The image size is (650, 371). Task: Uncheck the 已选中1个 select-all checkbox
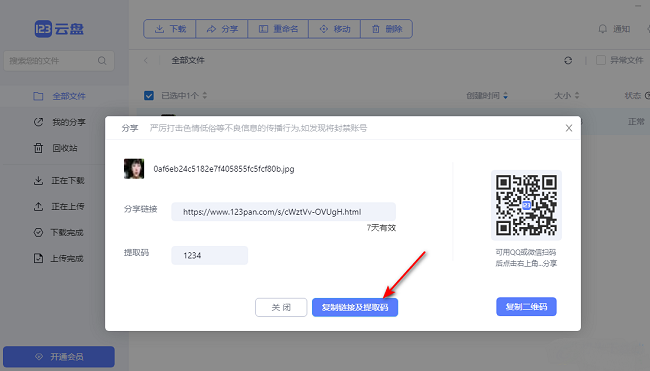tap(149, 96)
